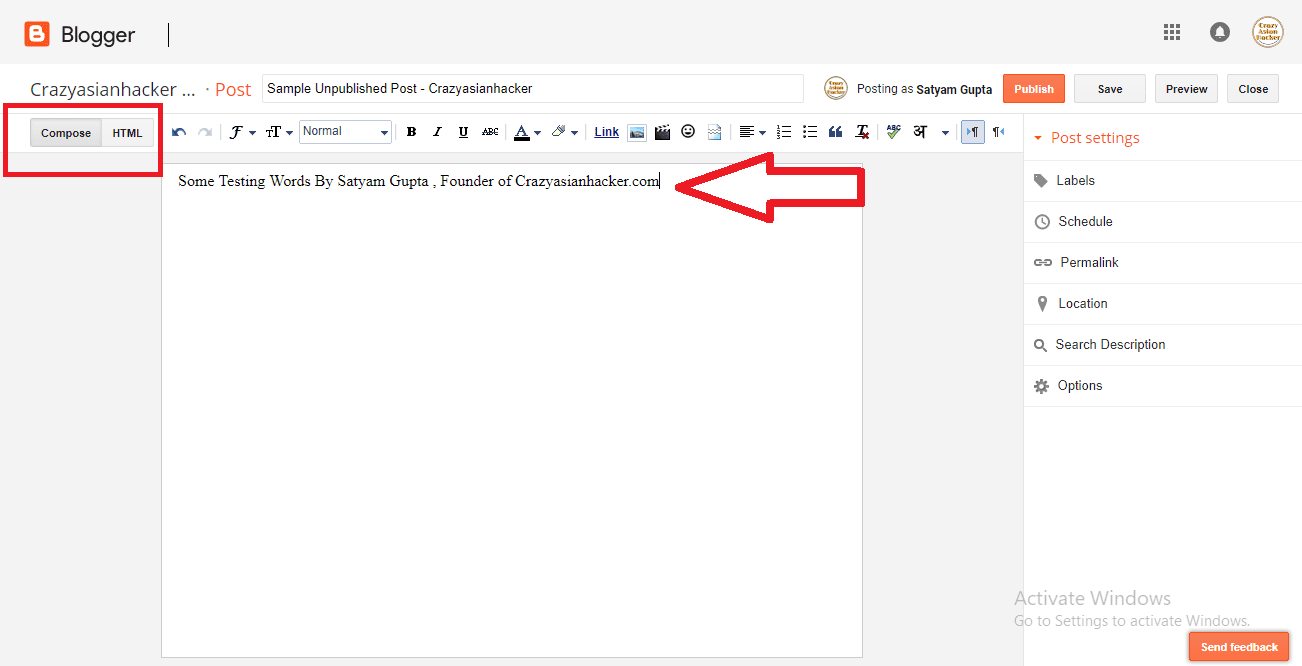The height and width of the screenshot is (666, 1302).
Task: Open the Normal paragraph style dropdown
Action: click(345, 131)
